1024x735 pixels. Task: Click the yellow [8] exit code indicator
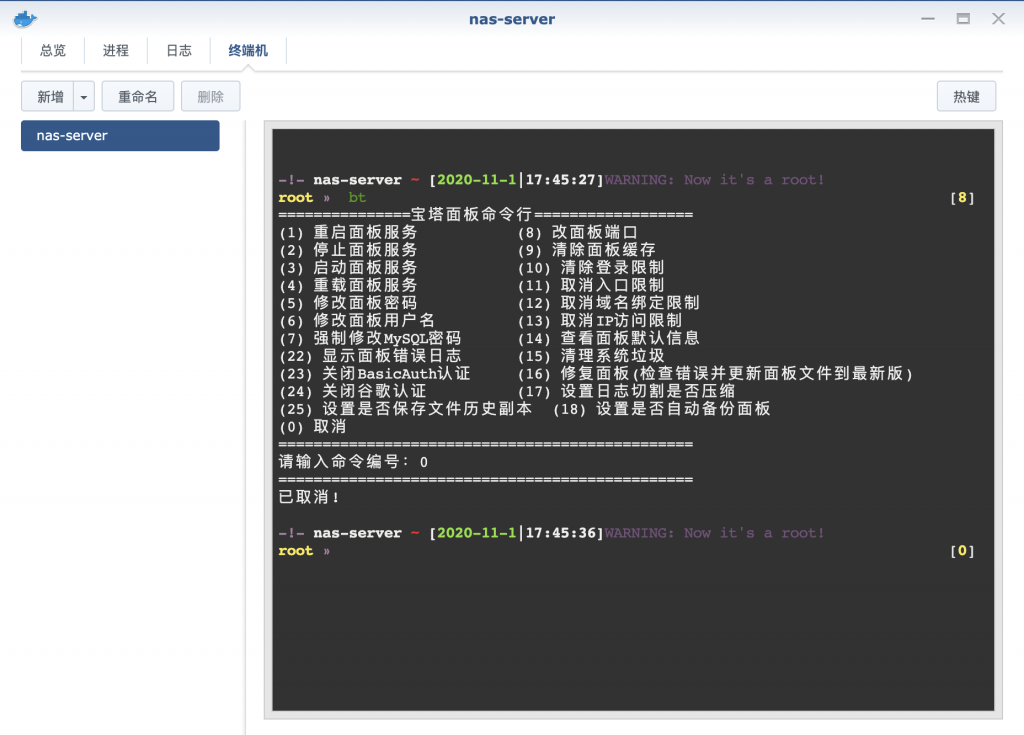962,198
